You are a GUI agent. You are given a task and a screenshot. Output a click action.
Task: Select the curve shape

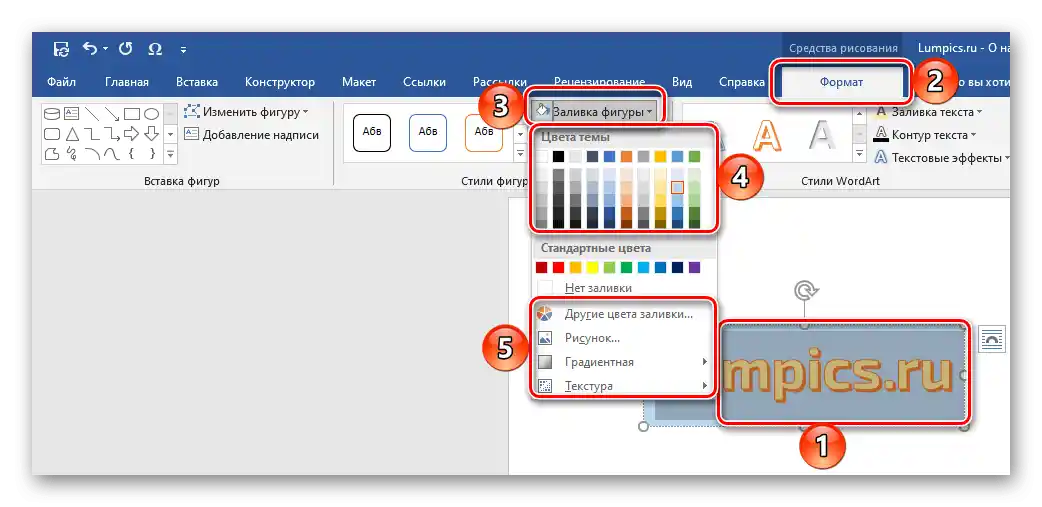pyautogui.click(x=112, y=153)
